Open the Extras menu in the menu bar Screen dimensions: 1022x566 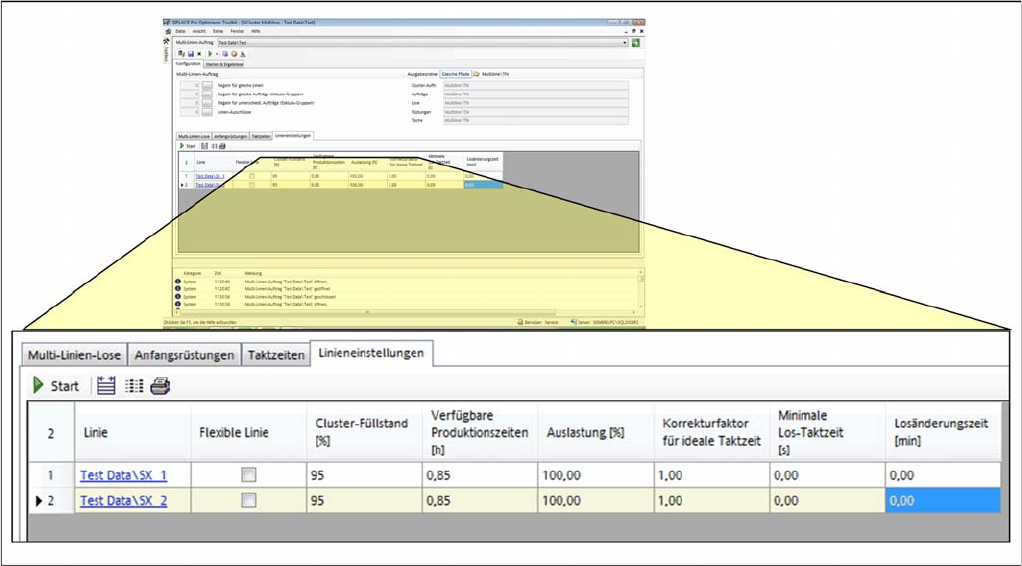coord(218,32)
